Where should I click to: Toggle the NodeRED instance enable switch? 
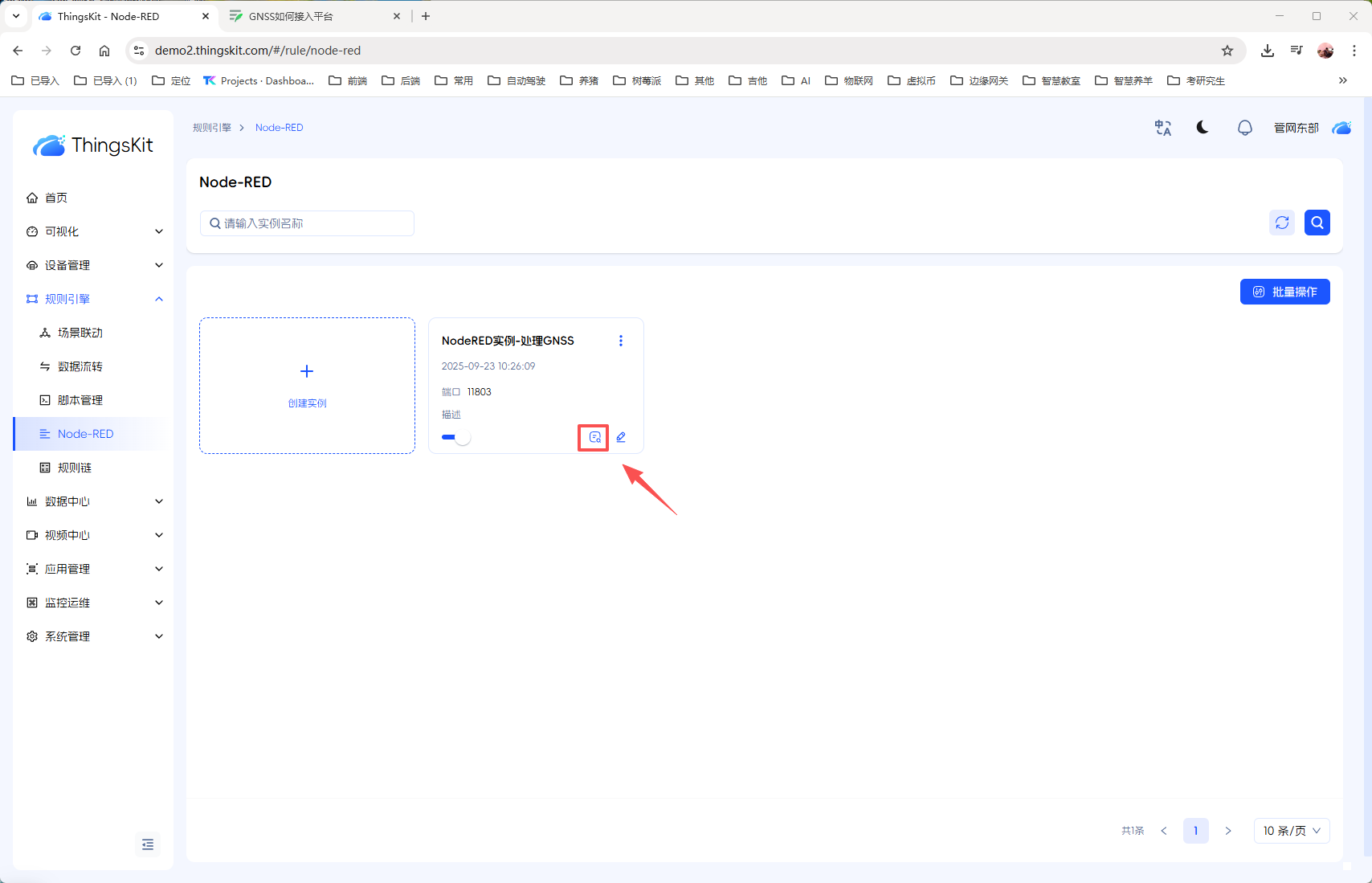[x=455, y=437]
